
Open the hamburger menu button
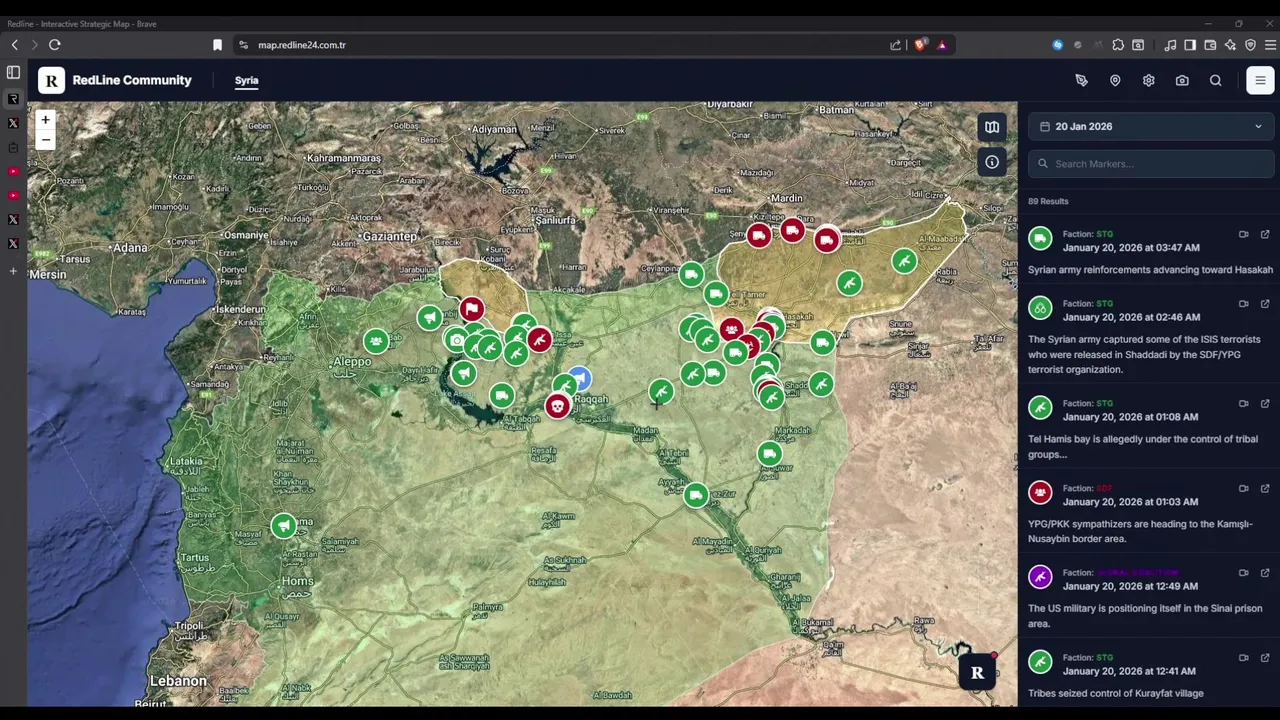1260,80
